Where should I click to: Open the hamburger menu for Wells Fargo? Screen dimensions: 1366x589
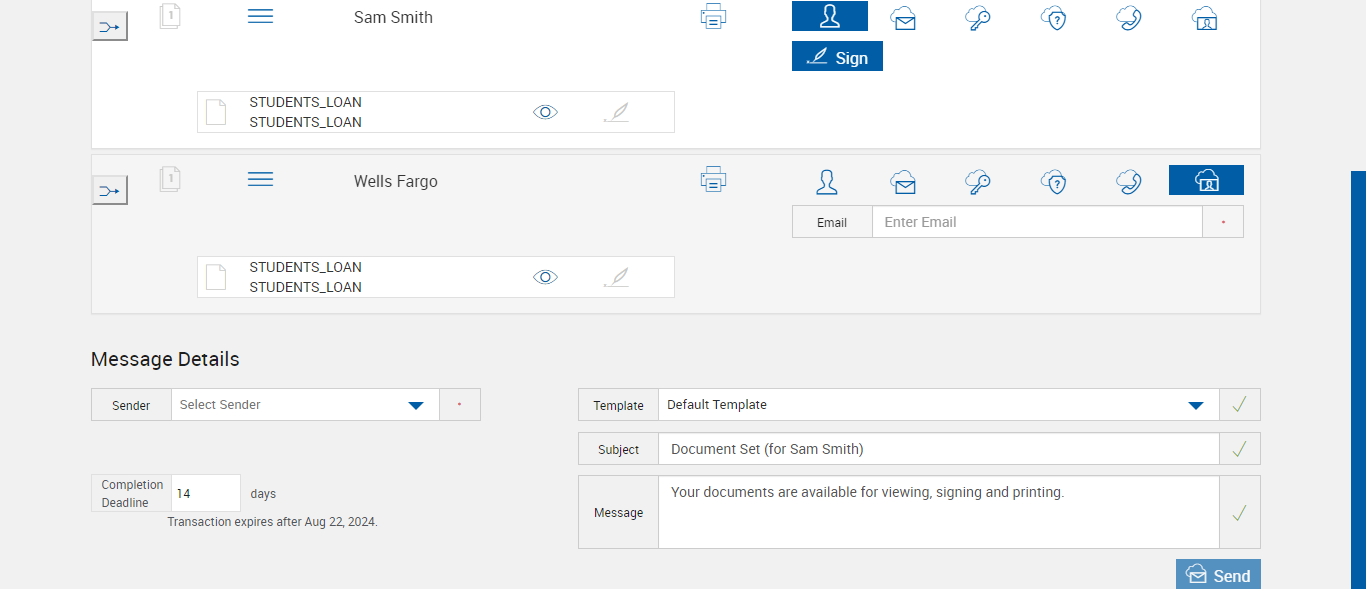tap(260, 179)
